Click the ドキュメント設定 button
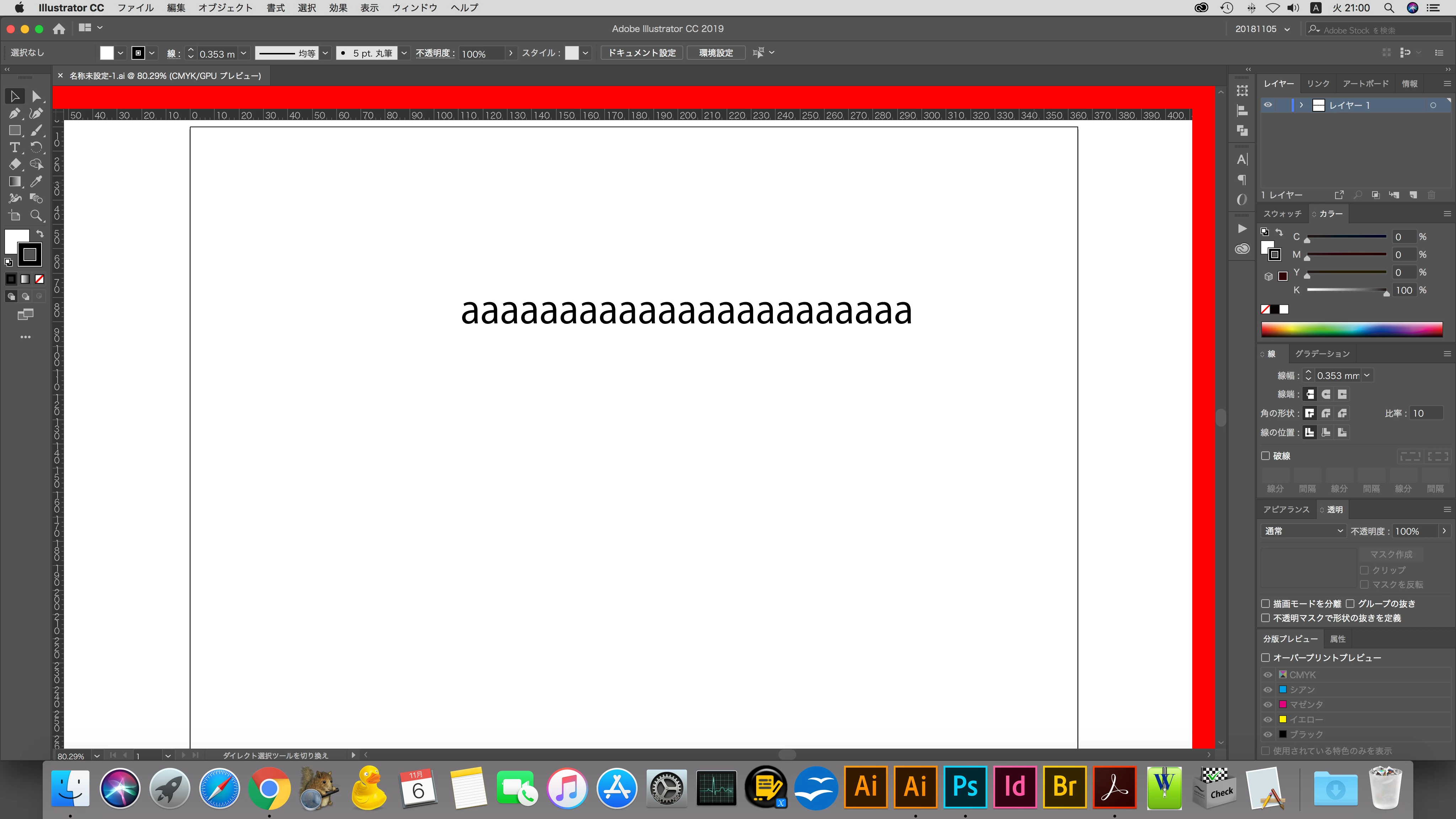Viewport: 1456px width, 819px height. 642,53
